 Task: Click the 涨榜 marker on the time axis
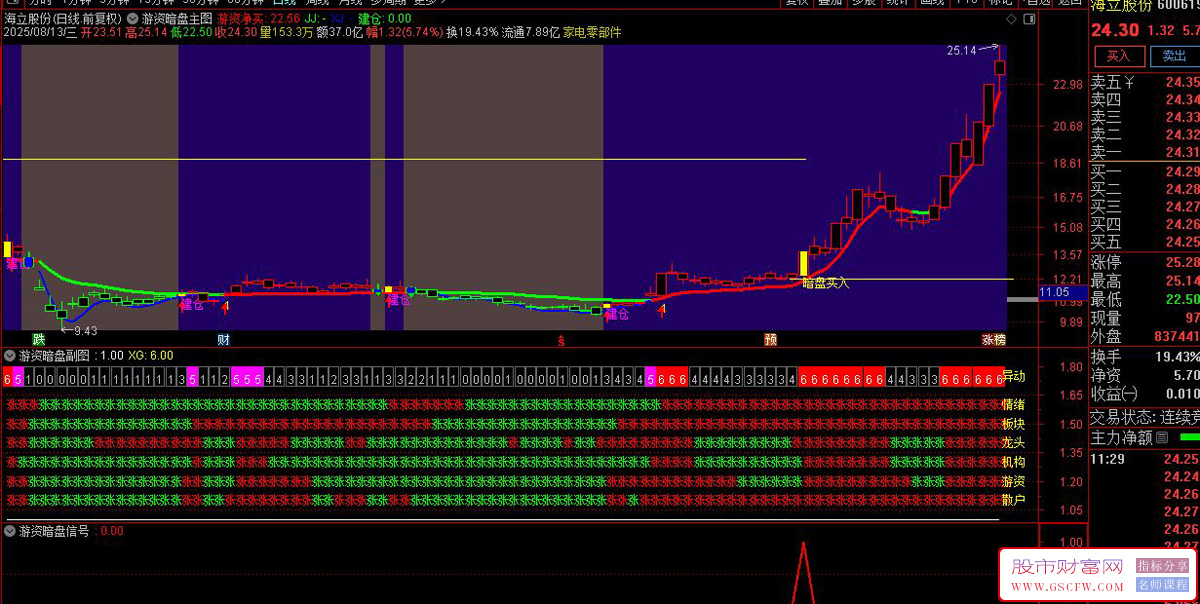(x=993, y=340)
